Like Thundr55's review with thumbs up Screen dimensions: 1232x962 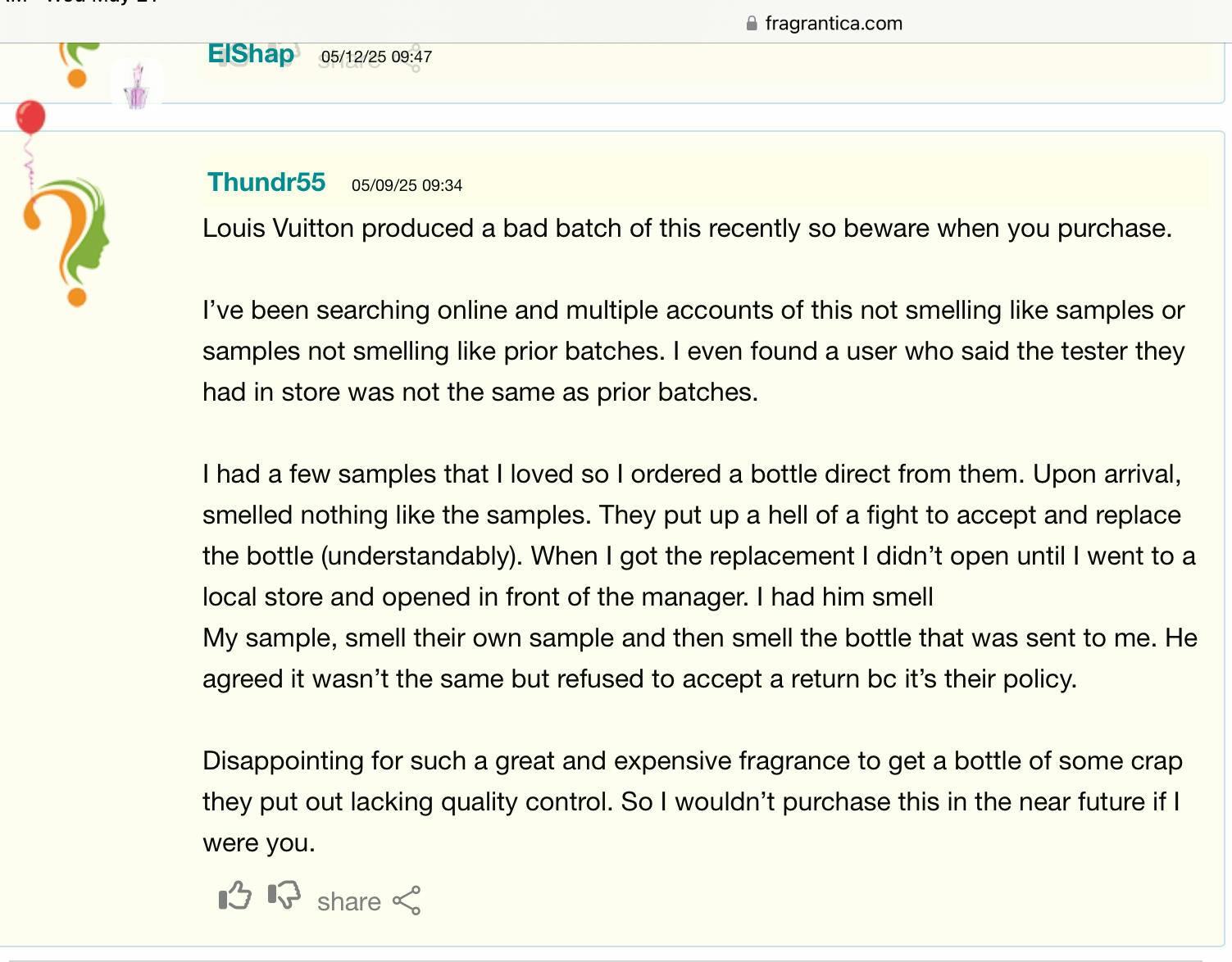235,896
